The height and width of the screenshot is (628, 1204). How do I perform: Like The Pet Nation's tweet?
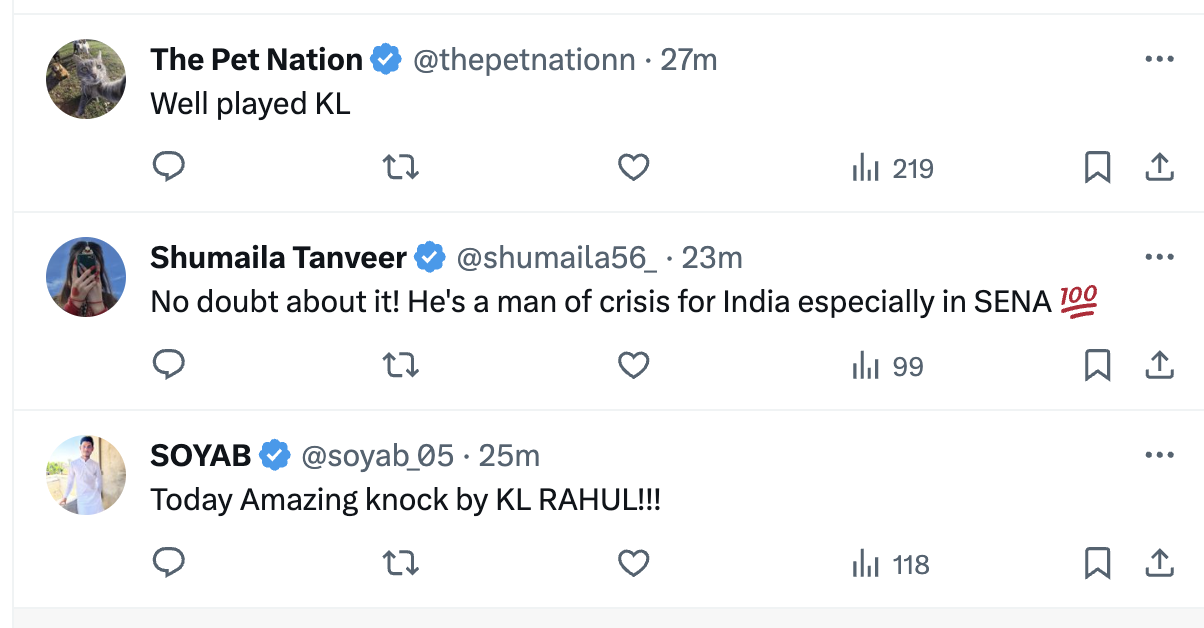[x=633, y=168]
